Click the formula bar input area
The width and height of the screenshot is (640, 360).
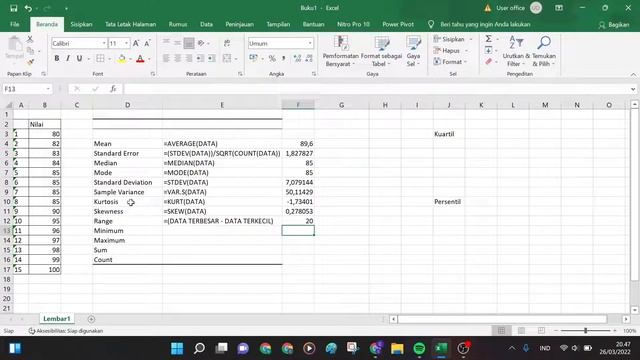click(x=376, y=89)
